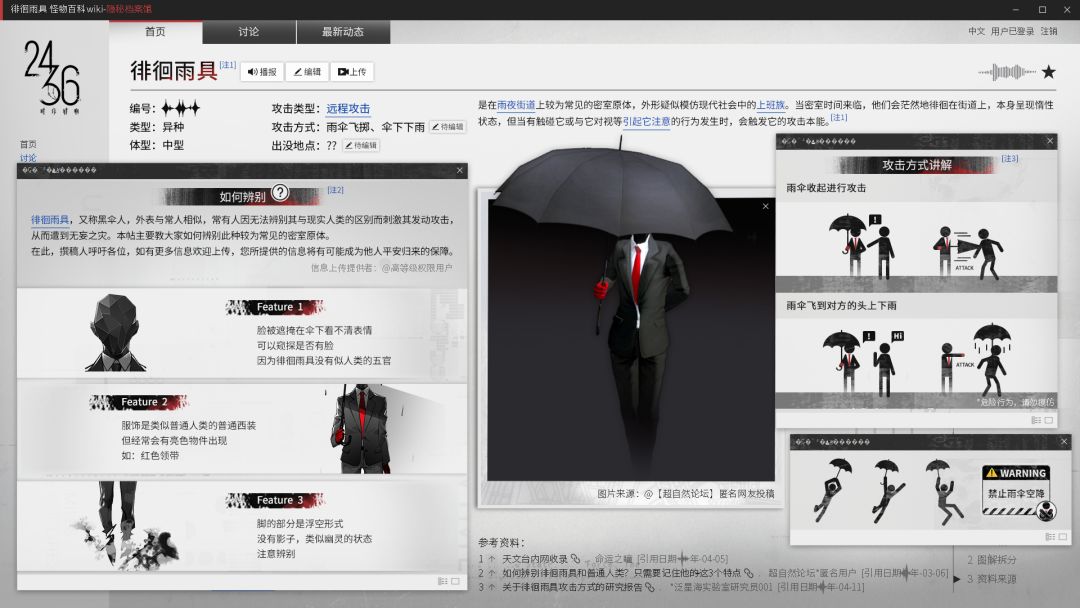Click the 播报 audio broadcast button
The height and width of the screenshot is (608, 1080).
[262, 72]
